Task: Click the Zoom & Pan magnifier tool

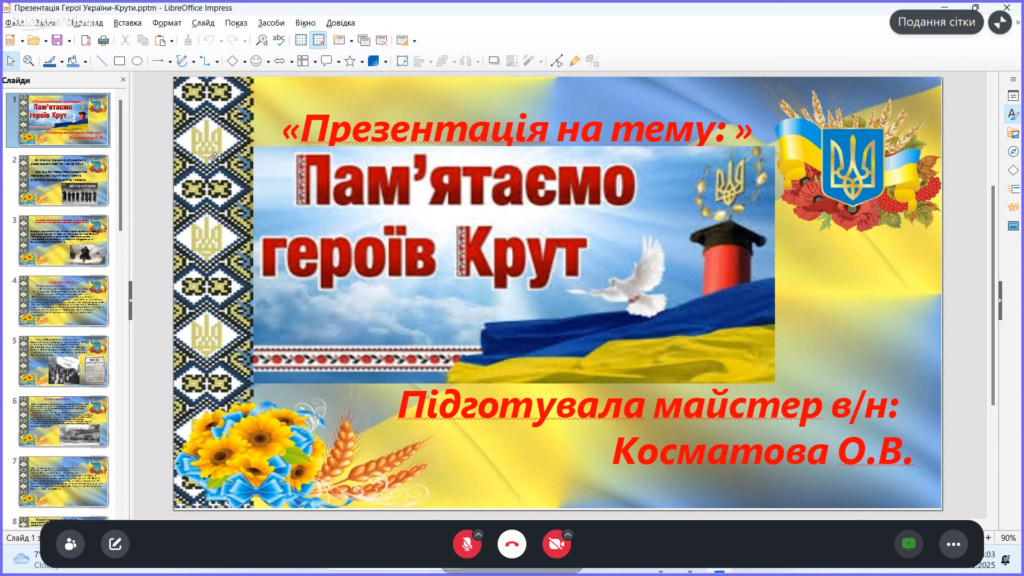Action: point(29,61)
